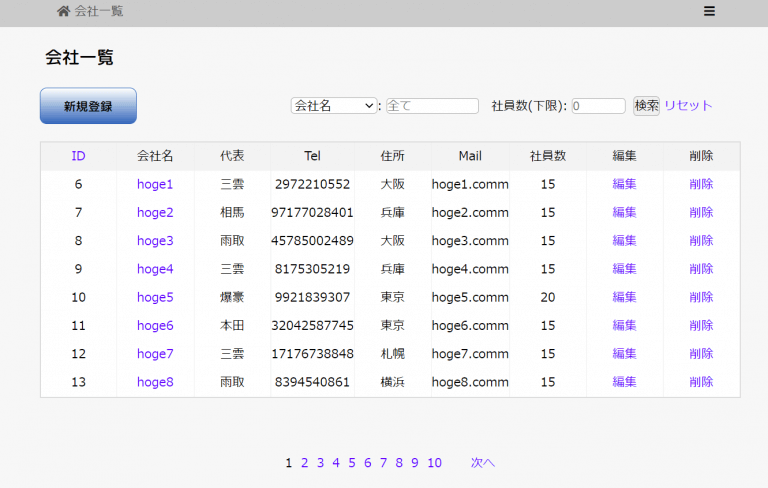Focus the 全て search text field
The width and height of the screenshot is (768, 488).
coord(432,106)
